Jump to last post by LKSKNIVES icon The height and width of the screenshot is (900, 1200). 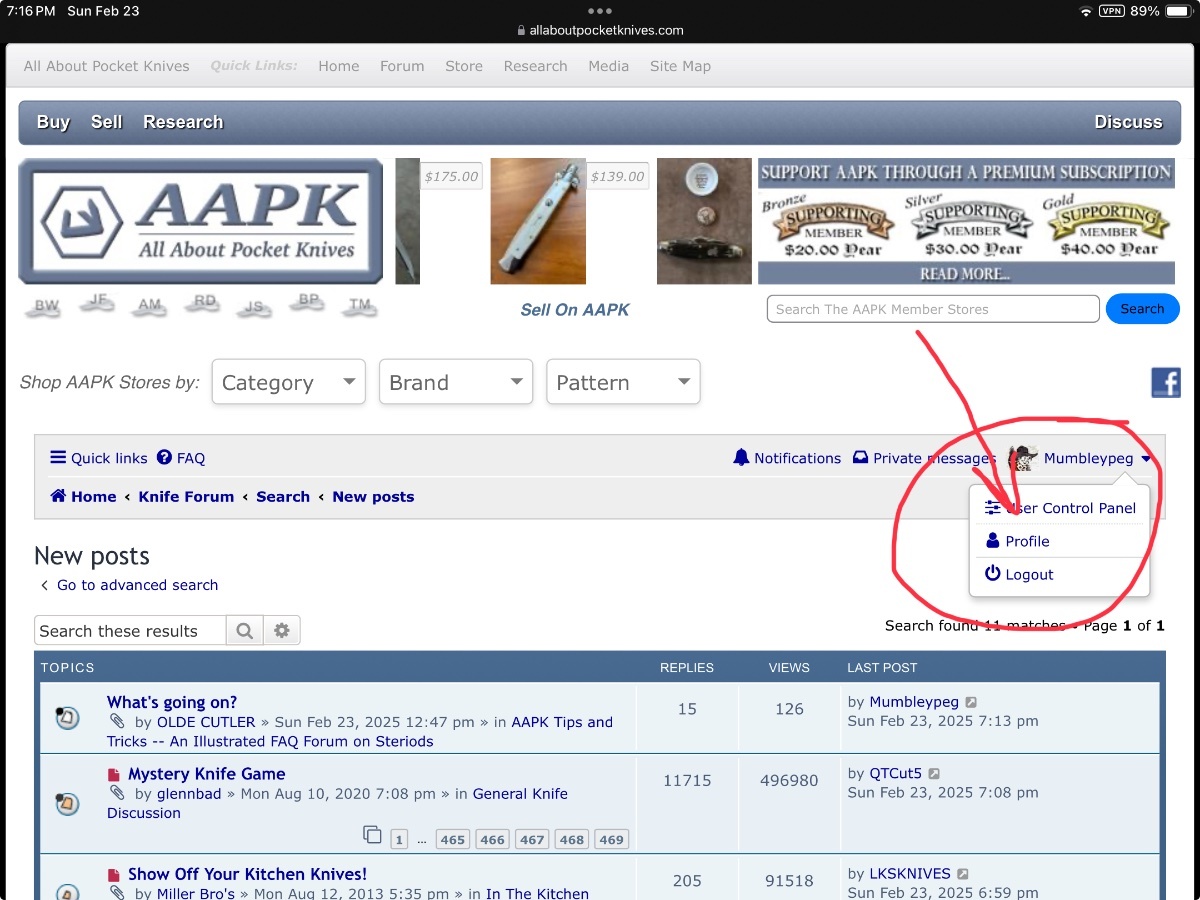click(962, 874)
